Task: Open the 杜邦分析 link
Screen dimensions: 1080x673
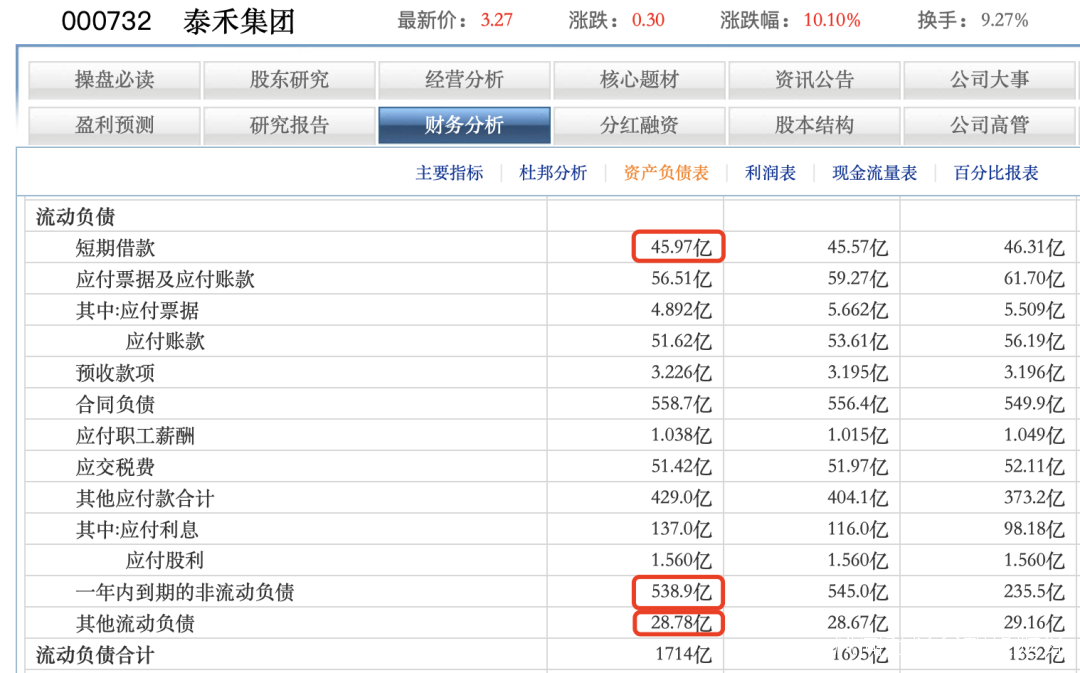Action: point(553,173)
